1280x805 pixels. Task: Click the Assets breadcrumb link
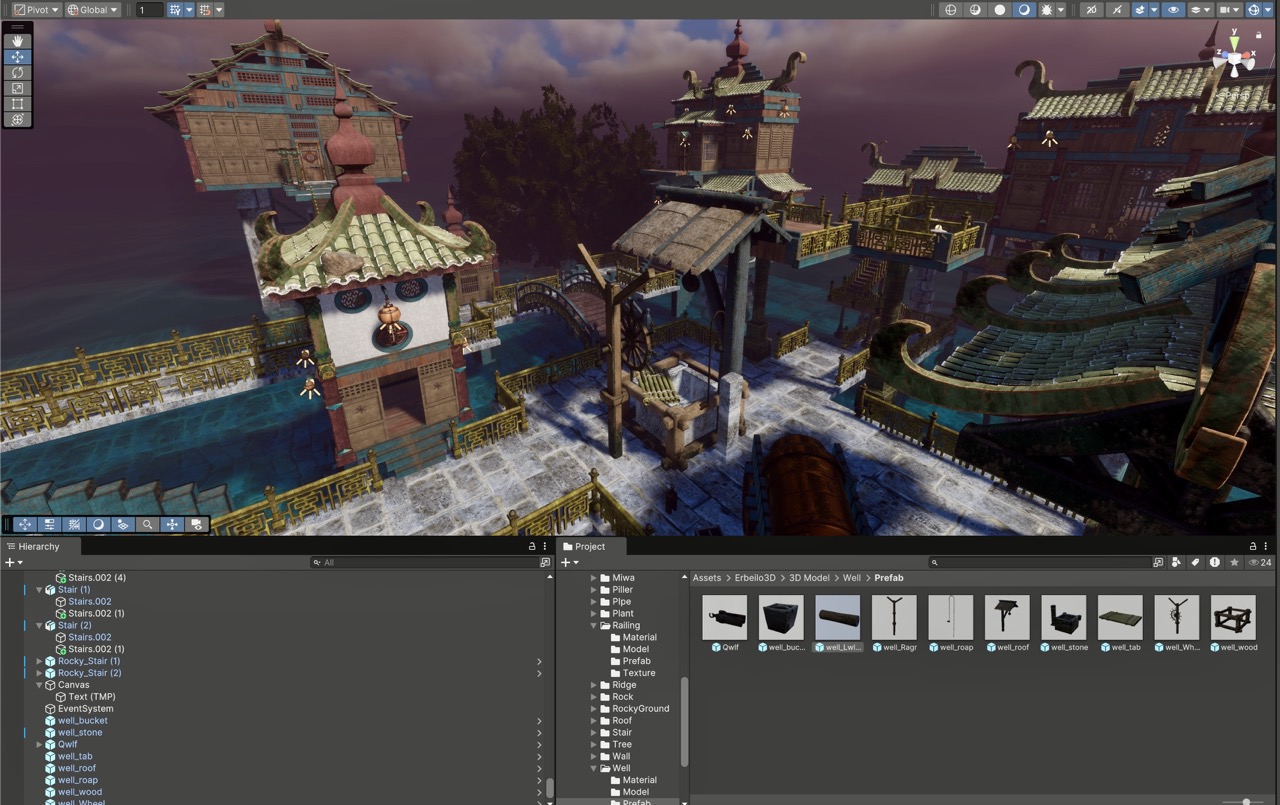coord(706,578)
